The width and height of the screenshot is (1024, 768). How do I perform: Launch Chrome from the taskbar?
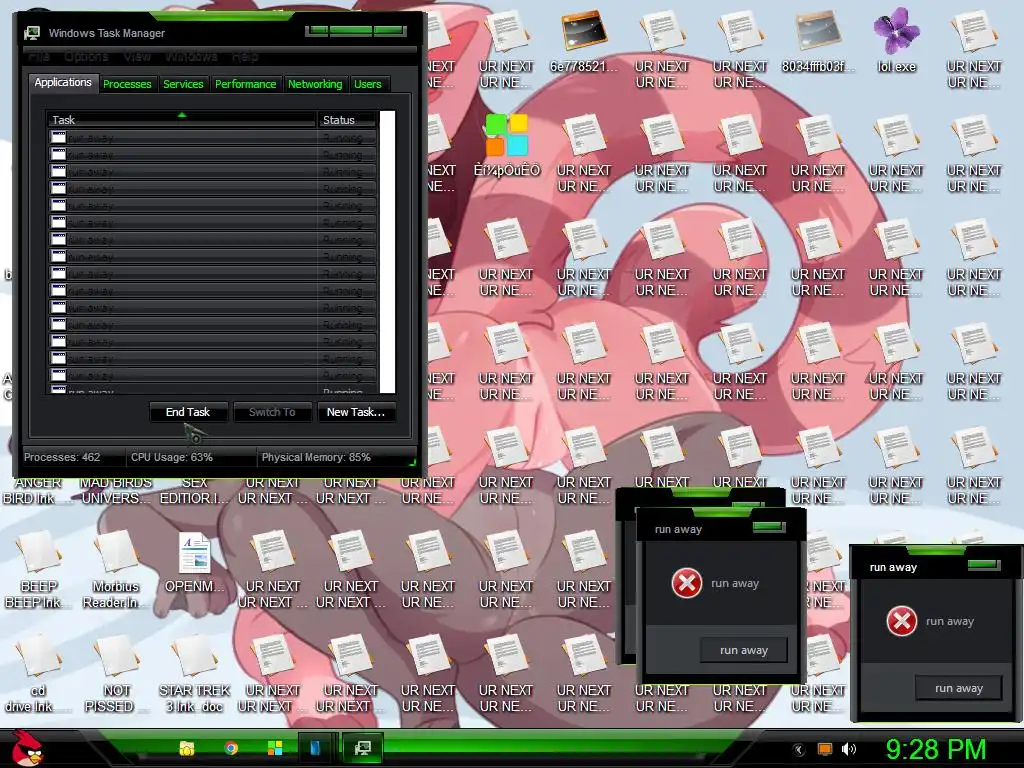tap(231, 748)
